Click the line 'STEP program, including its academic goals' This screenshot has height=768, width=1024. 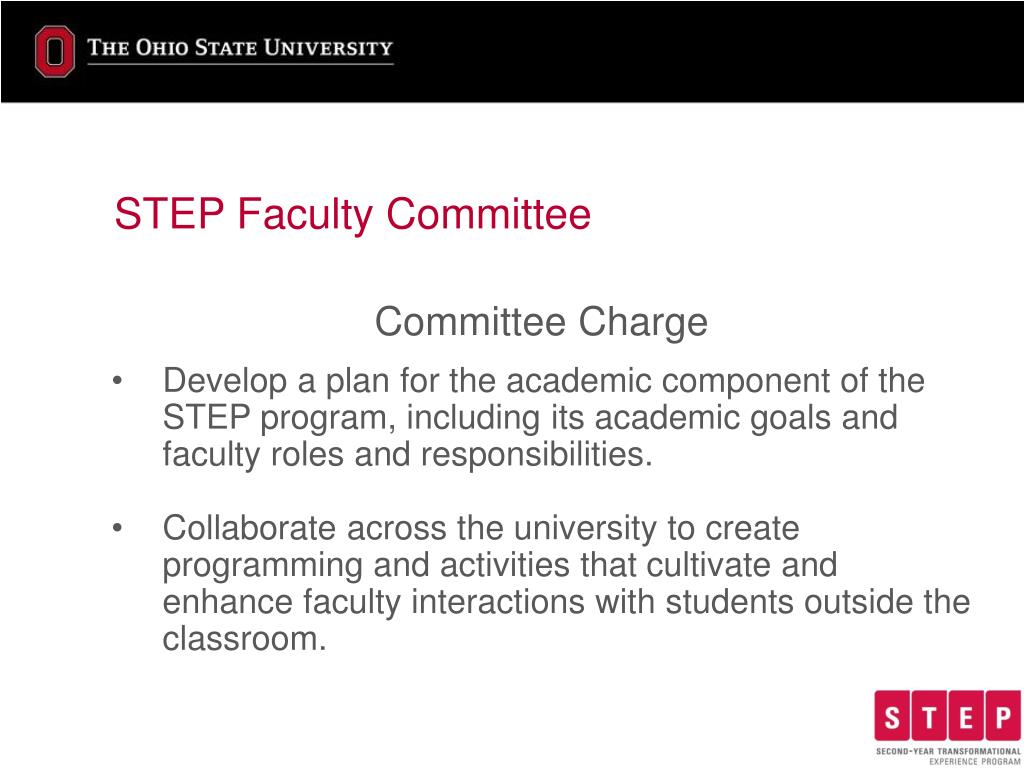pyautogui.click(x=530, y=418)
